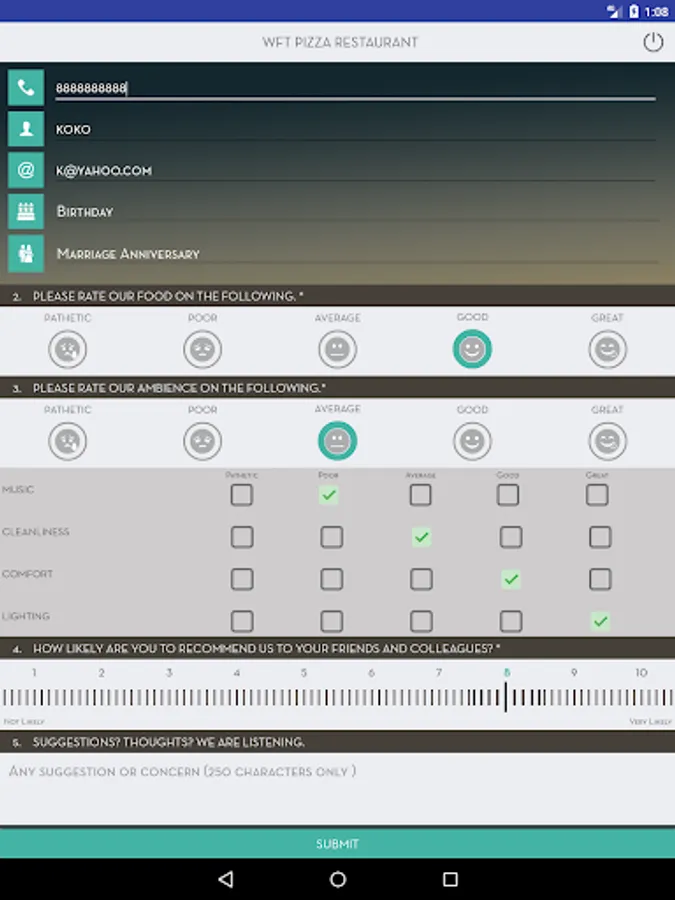Click WFT PIZZA RESTAURANT title
The height and width of the screenshot is (900, 675).
pos(340,42)
